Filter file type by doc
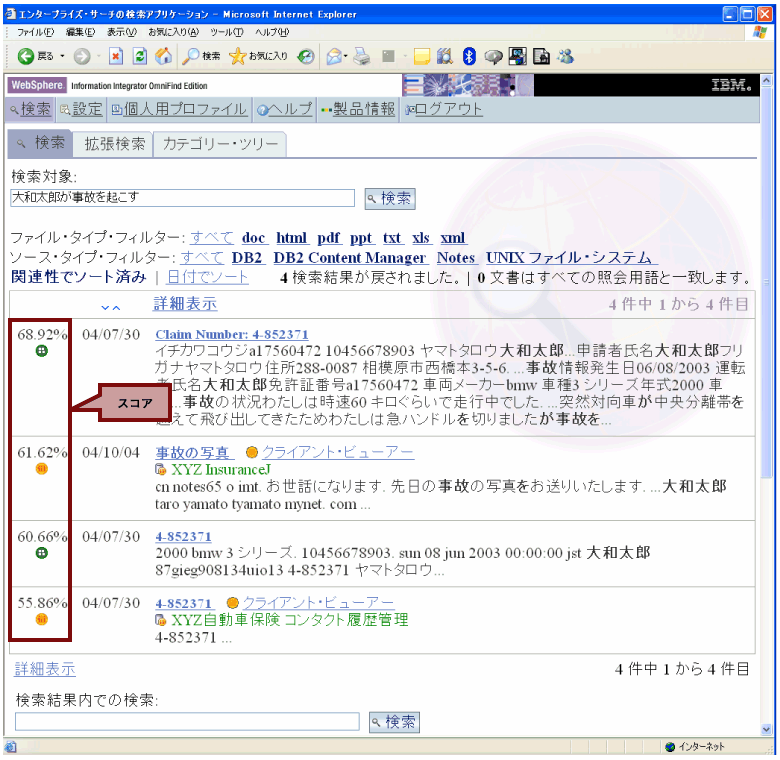The width and height of the screenshot is (780, 760). coord(253,238)
